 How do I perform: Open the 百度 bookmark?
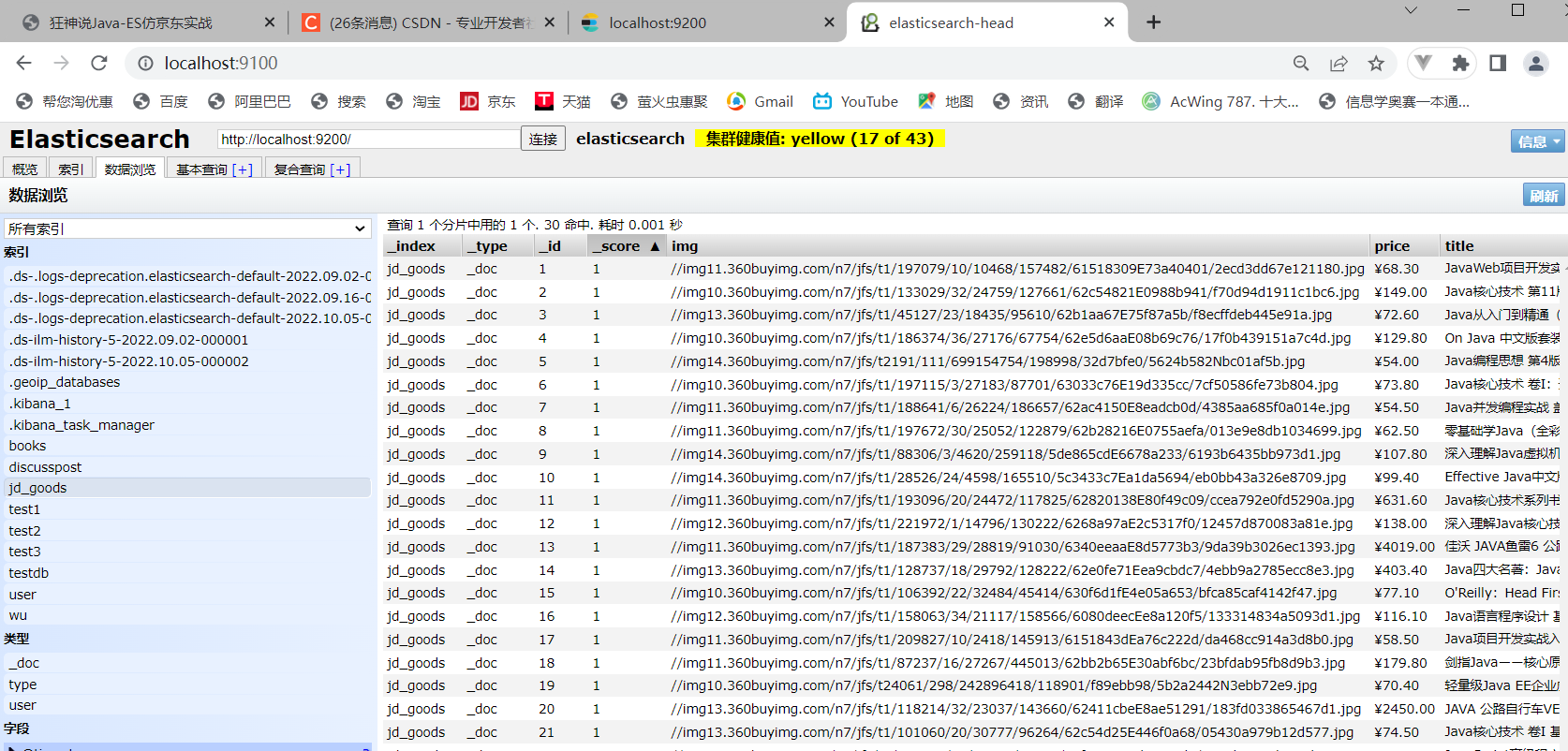point(161,101)
